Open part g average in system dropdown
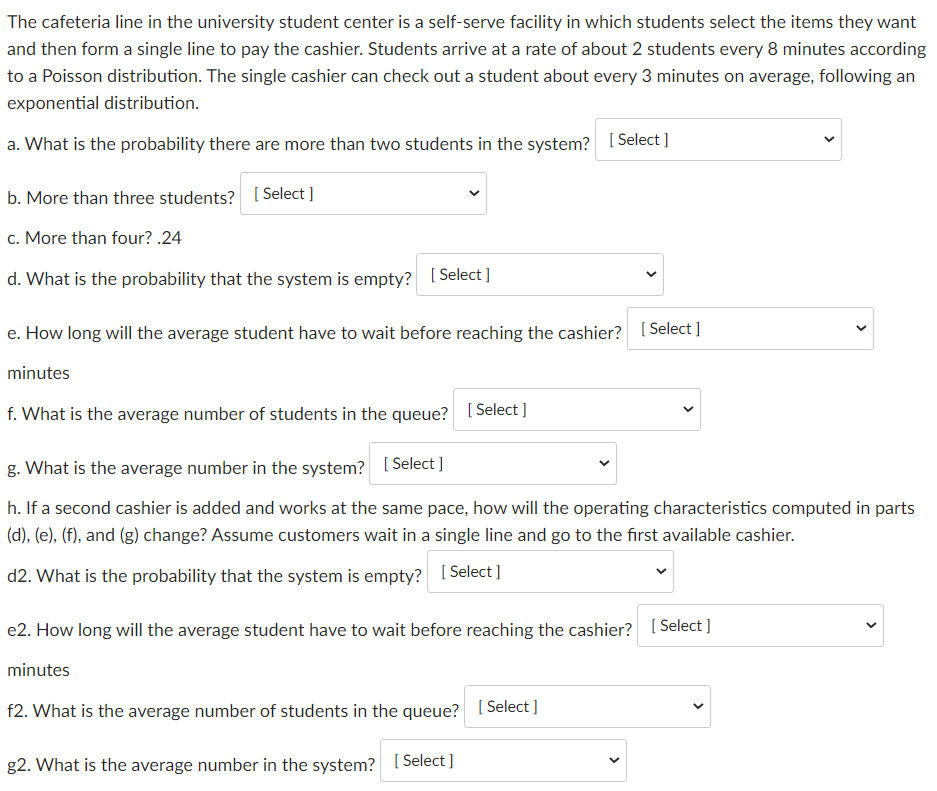 coord(492,464)
